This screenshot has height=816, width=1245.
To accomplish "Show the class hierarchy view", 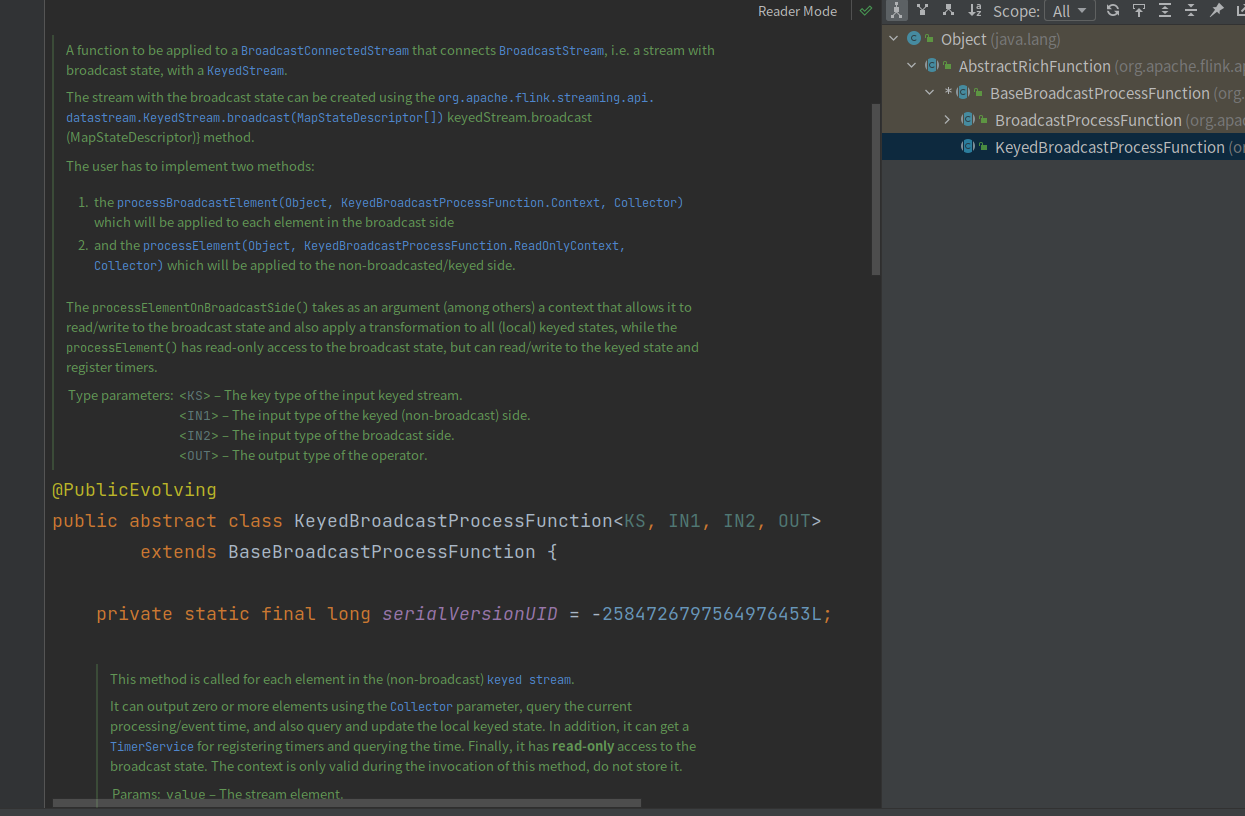I will [897, 11].
